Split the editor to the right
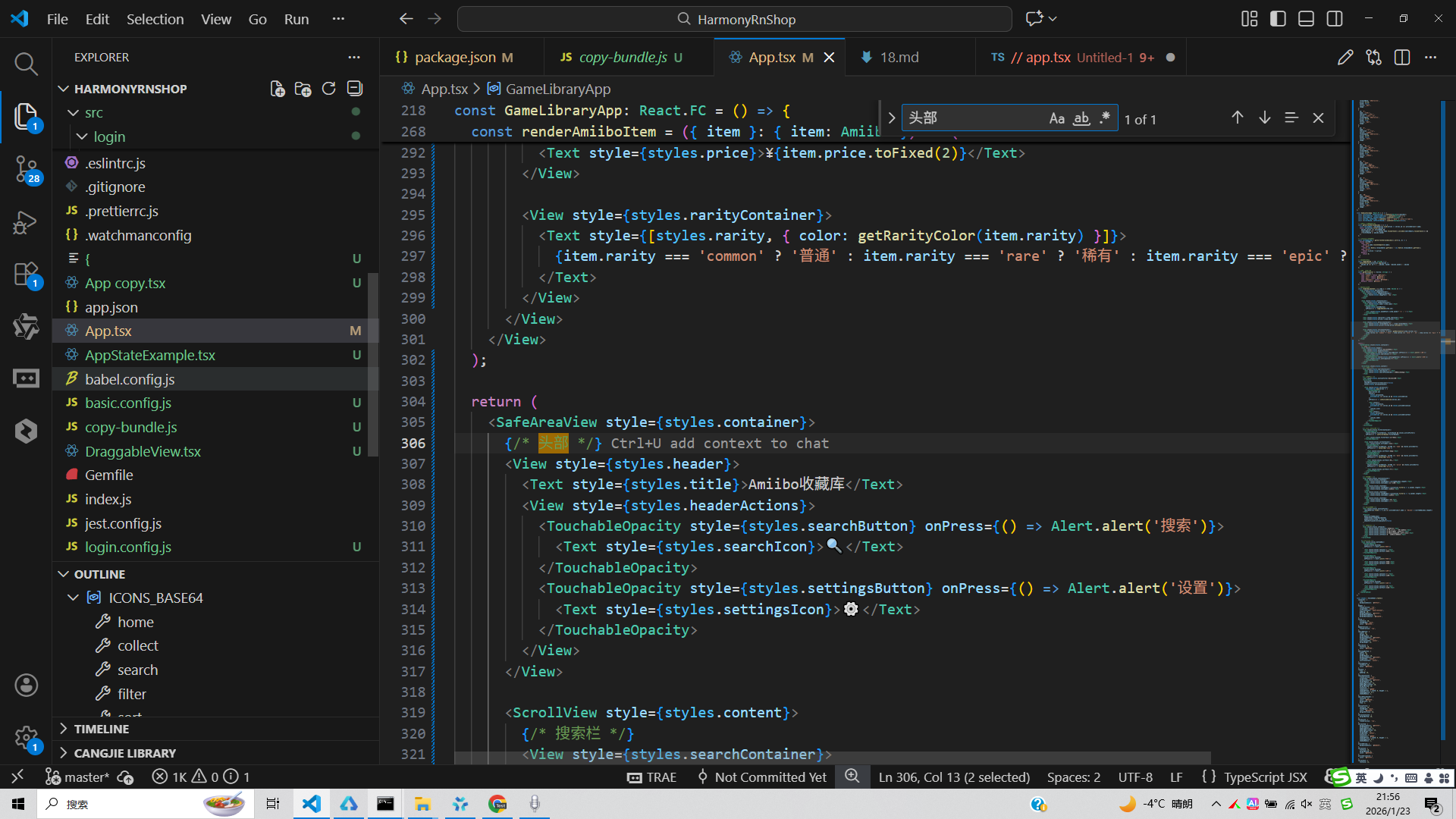 pos(1402,58)
